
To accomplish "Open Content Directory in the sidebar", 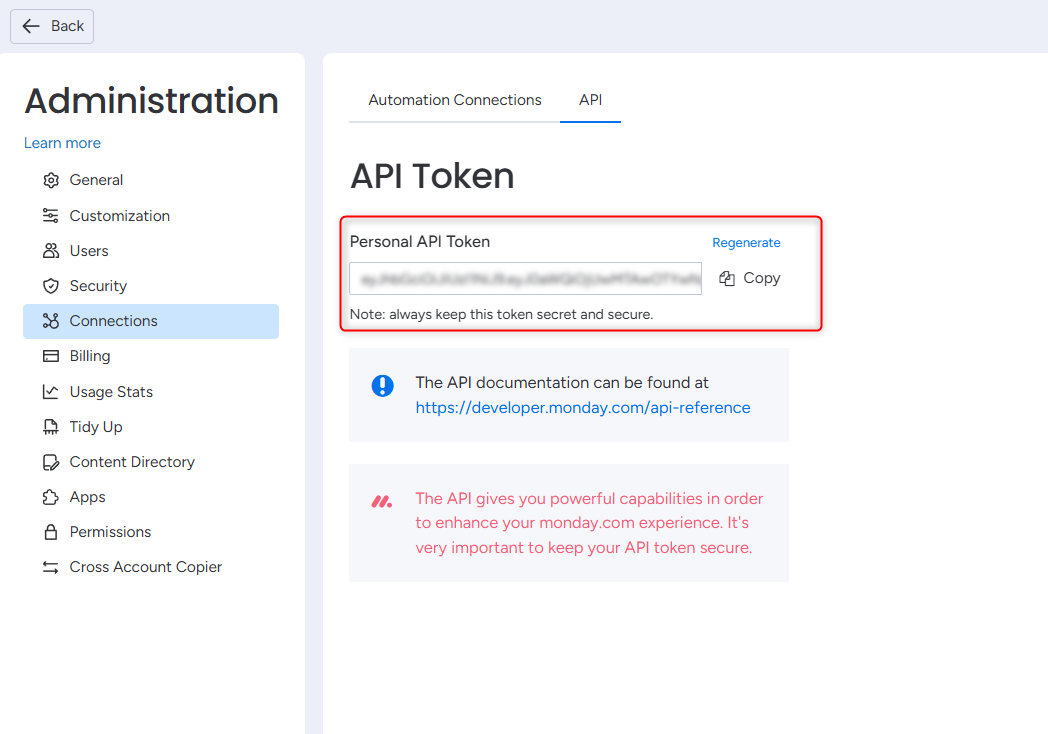I will point(132,462).
